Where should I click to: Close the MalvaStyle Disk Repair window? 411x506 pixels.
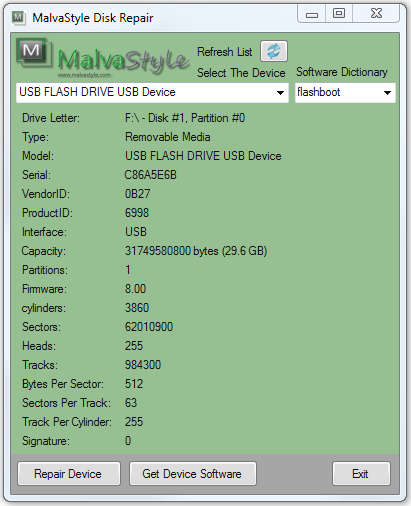coord(376,14)
